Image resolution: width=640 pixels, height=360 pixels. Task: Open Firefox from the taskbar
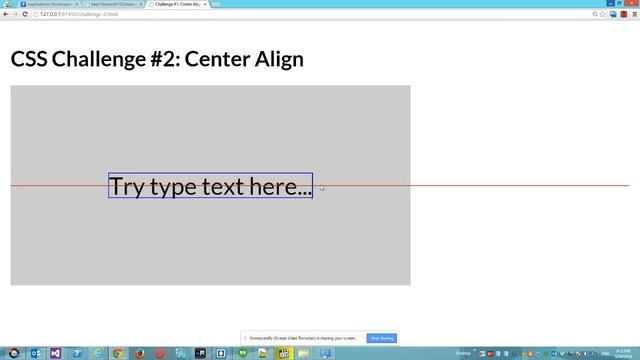coord(139,353)
